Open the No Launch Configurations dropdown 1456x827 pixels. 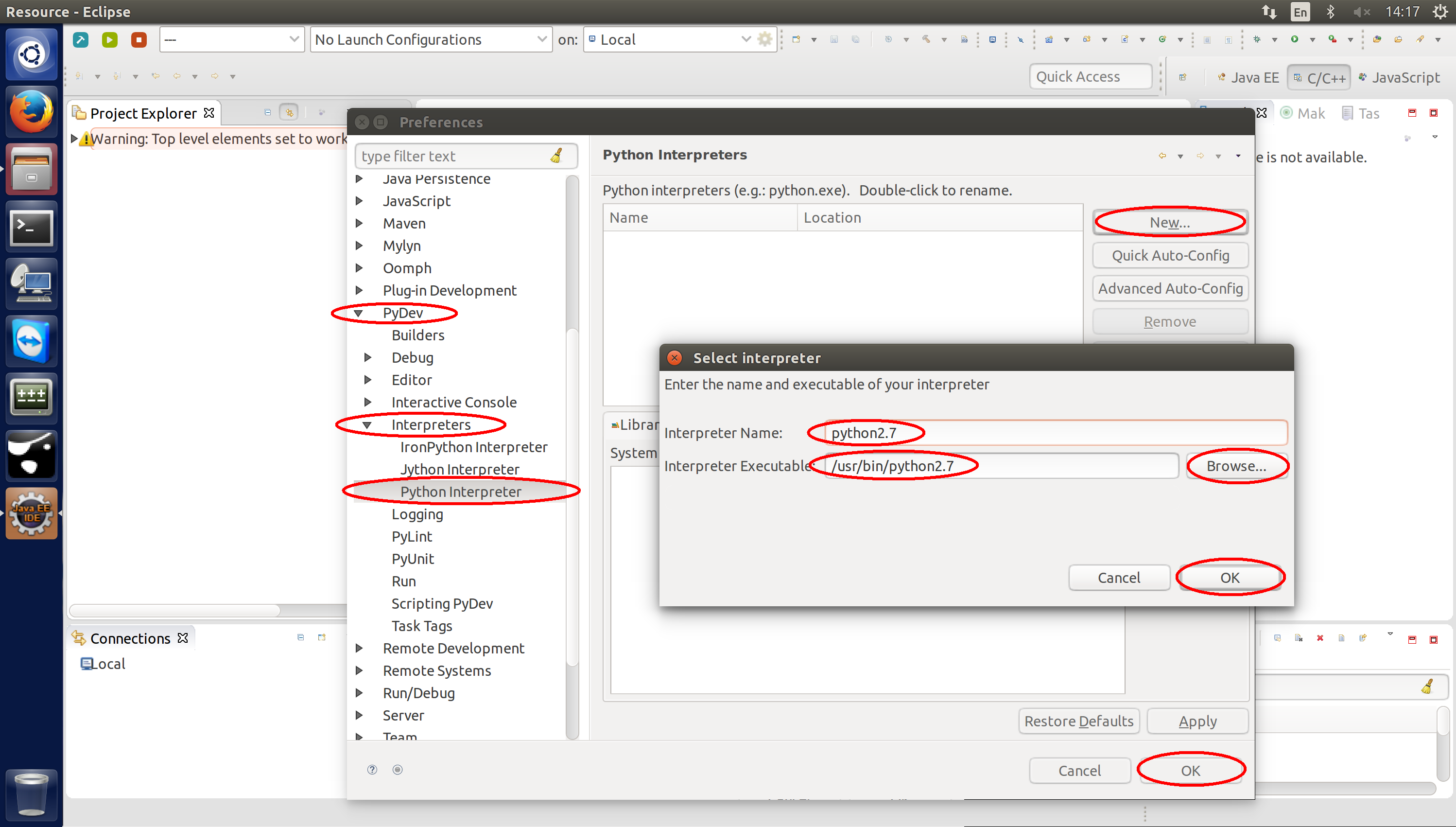point(431,39)
